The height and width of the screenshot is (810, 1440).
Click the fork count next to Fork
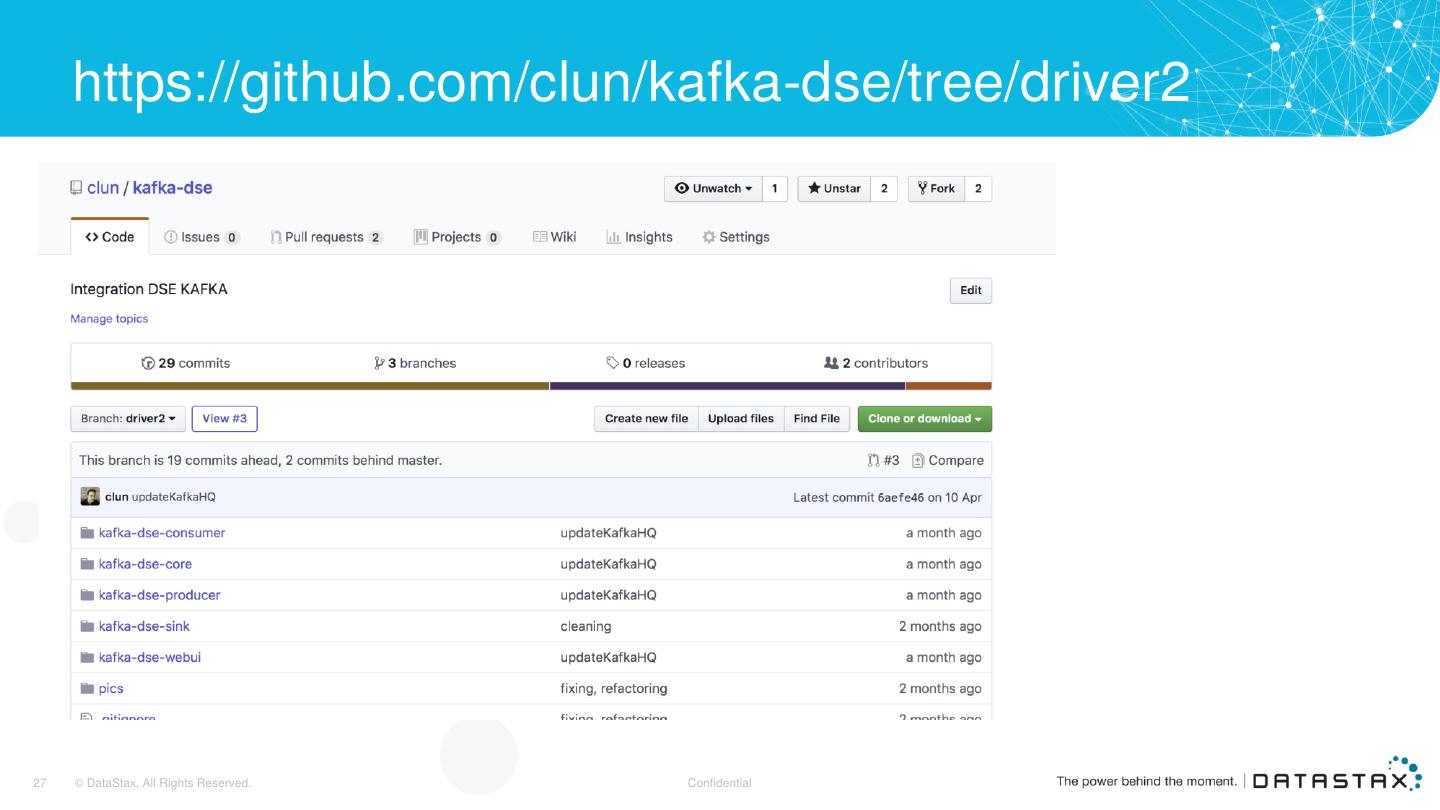978,189
